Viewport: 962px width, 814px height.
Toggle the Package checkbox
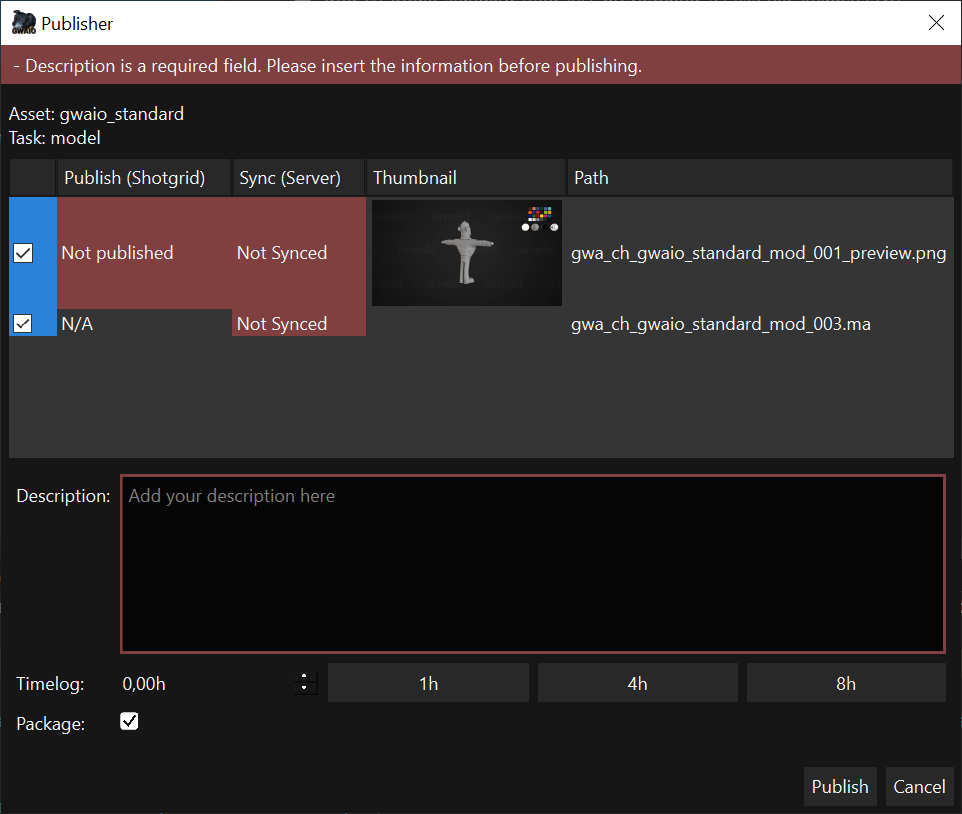coord(129,721)
